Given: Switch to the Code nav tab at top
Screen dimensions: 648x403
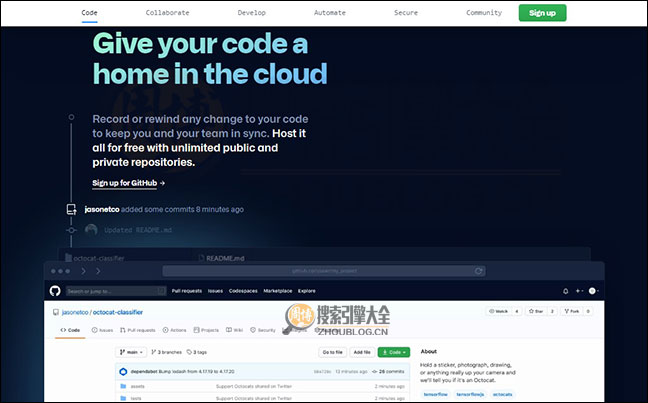Looking at the screenshot, I should pos(89,13).
